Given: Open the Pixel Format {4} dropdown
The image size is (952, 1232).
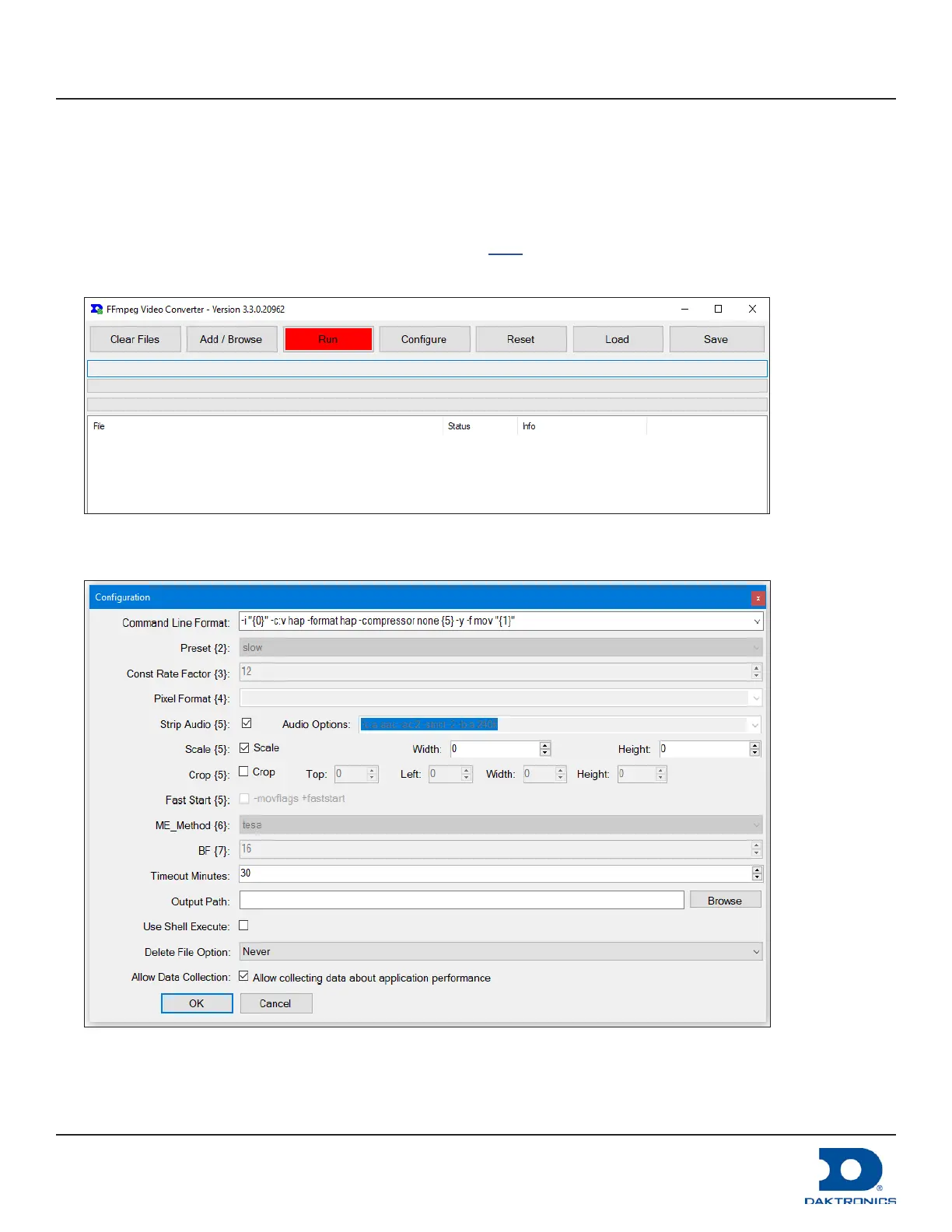Looking at the screenshot, I should (501, 698).
